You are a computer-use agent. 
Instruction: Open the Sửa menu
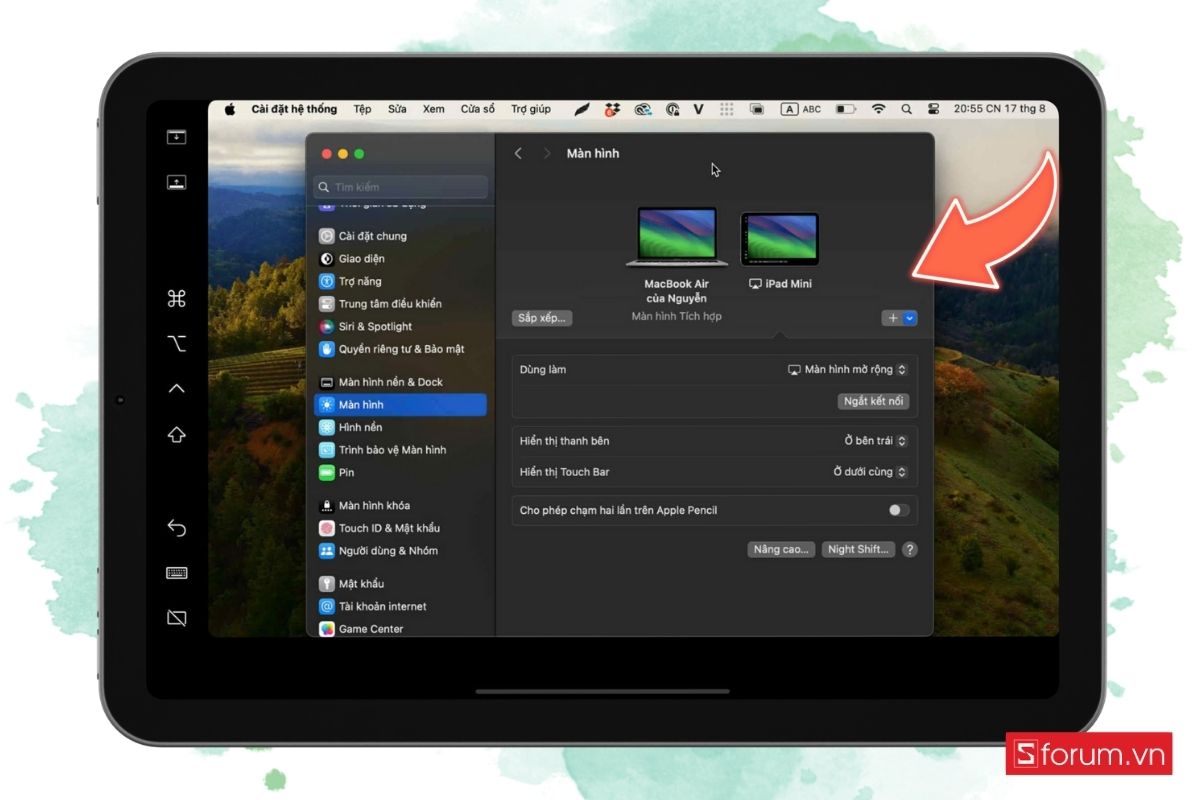pyautogui.click(x=397, y=109)
